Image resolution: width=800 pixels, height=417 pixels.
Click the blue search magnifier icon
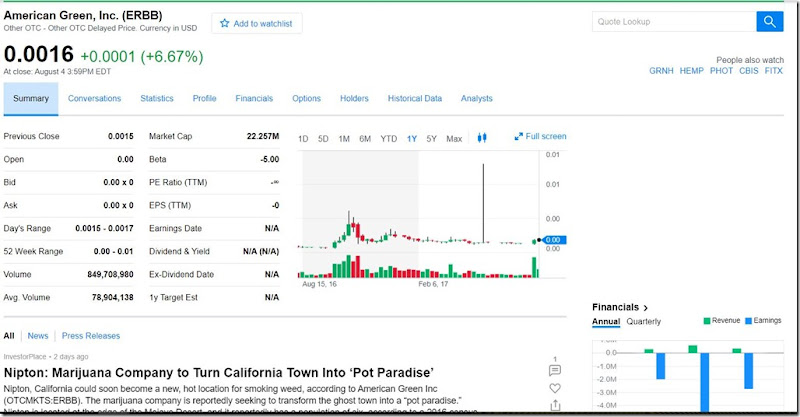(x=769, y=21)
